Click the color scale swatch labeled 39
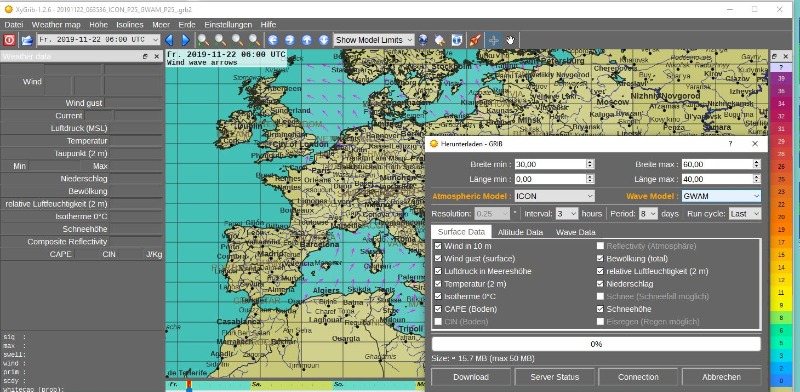The image size is (800, 392). click(x=781, y=79)
